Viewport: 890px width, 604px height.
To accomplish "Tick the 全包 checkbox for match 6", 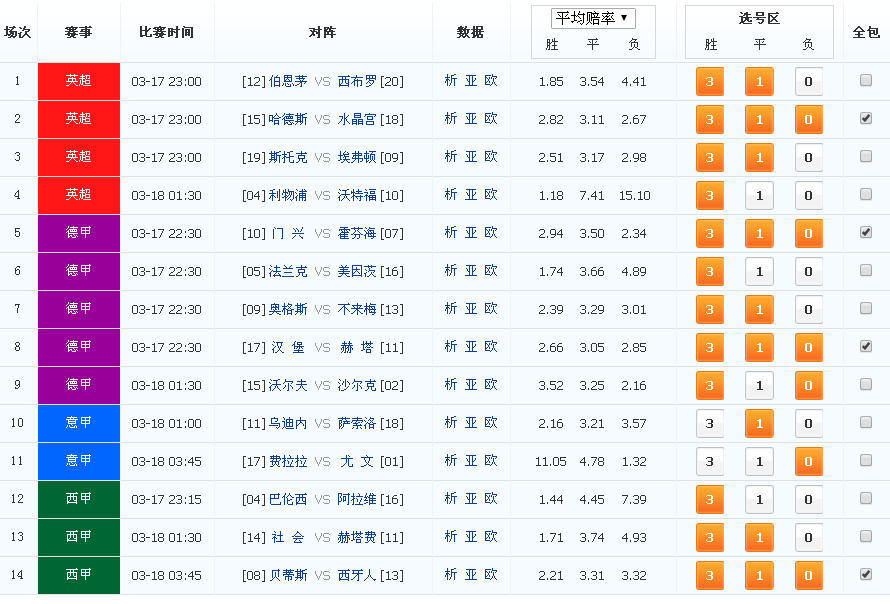I will click(x=866, y=270).
